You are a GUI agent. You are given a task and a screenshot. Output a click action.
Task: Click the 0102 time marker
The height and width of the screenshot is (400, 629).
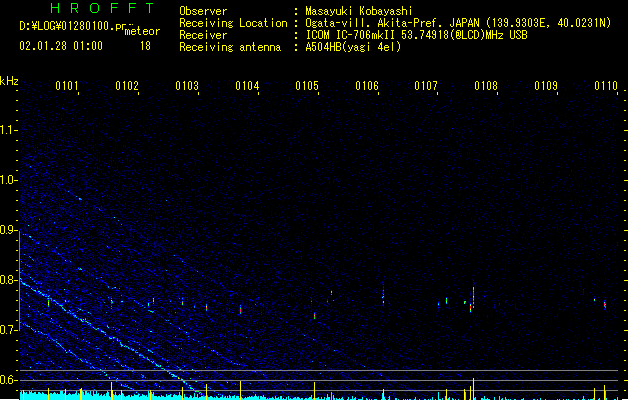point(127,86)
